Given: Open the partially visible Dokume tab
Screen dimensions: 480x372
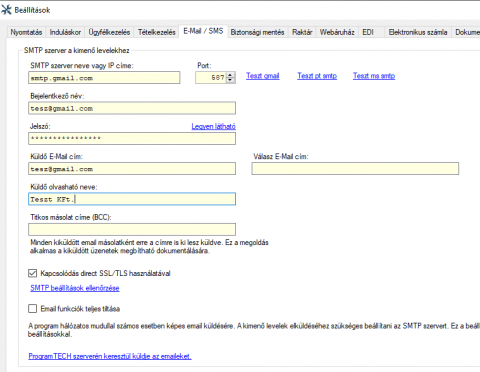Looking at the screenshot, I should pos(466,32).
